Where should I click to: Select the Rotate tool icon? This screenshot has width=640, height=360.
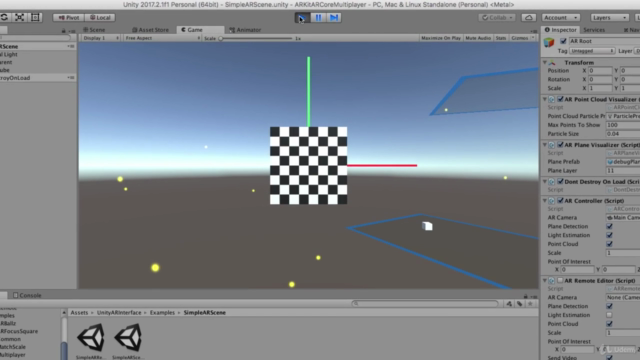(x=4, y=17)
